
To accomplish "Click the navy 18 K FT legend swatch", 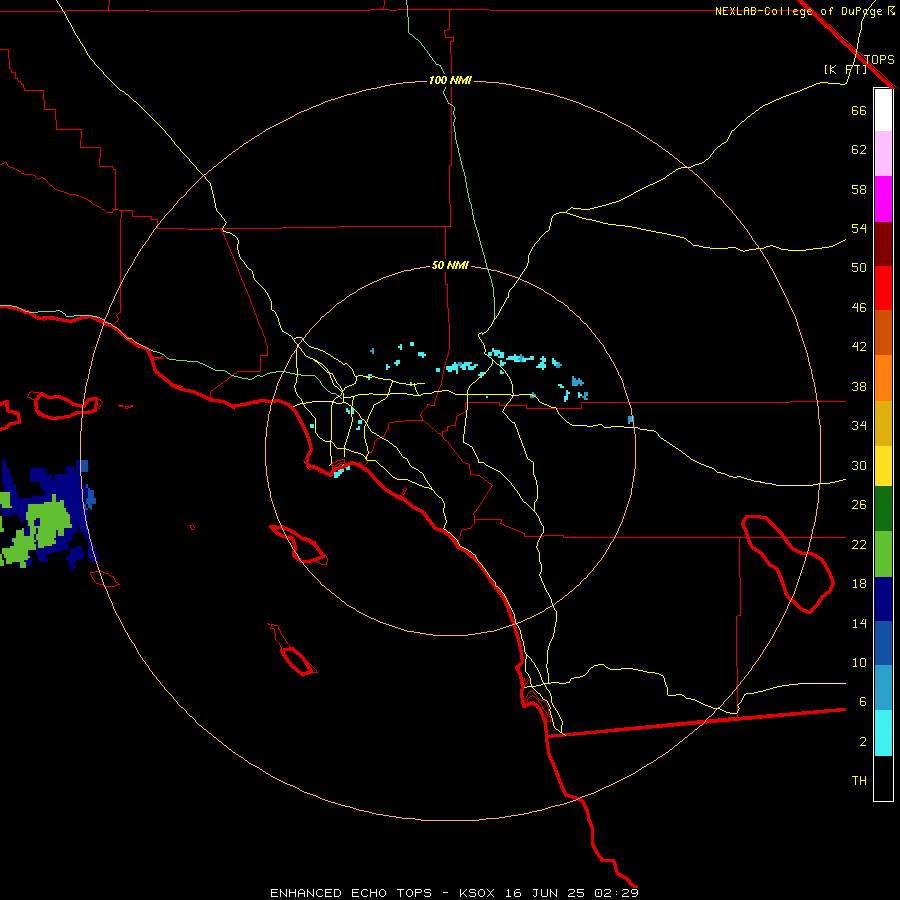I will tap(883, 599).
